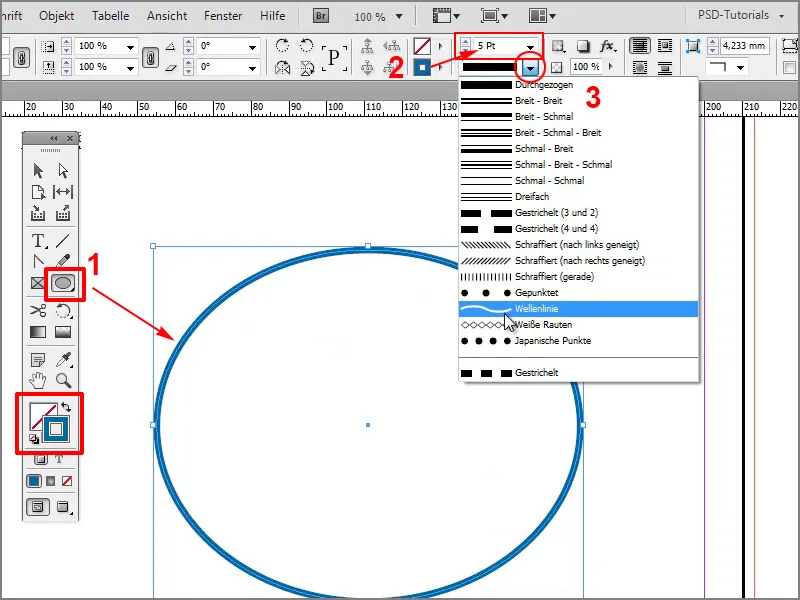Select the Type tool
The image size is (800, 600).
pos(38,240)
